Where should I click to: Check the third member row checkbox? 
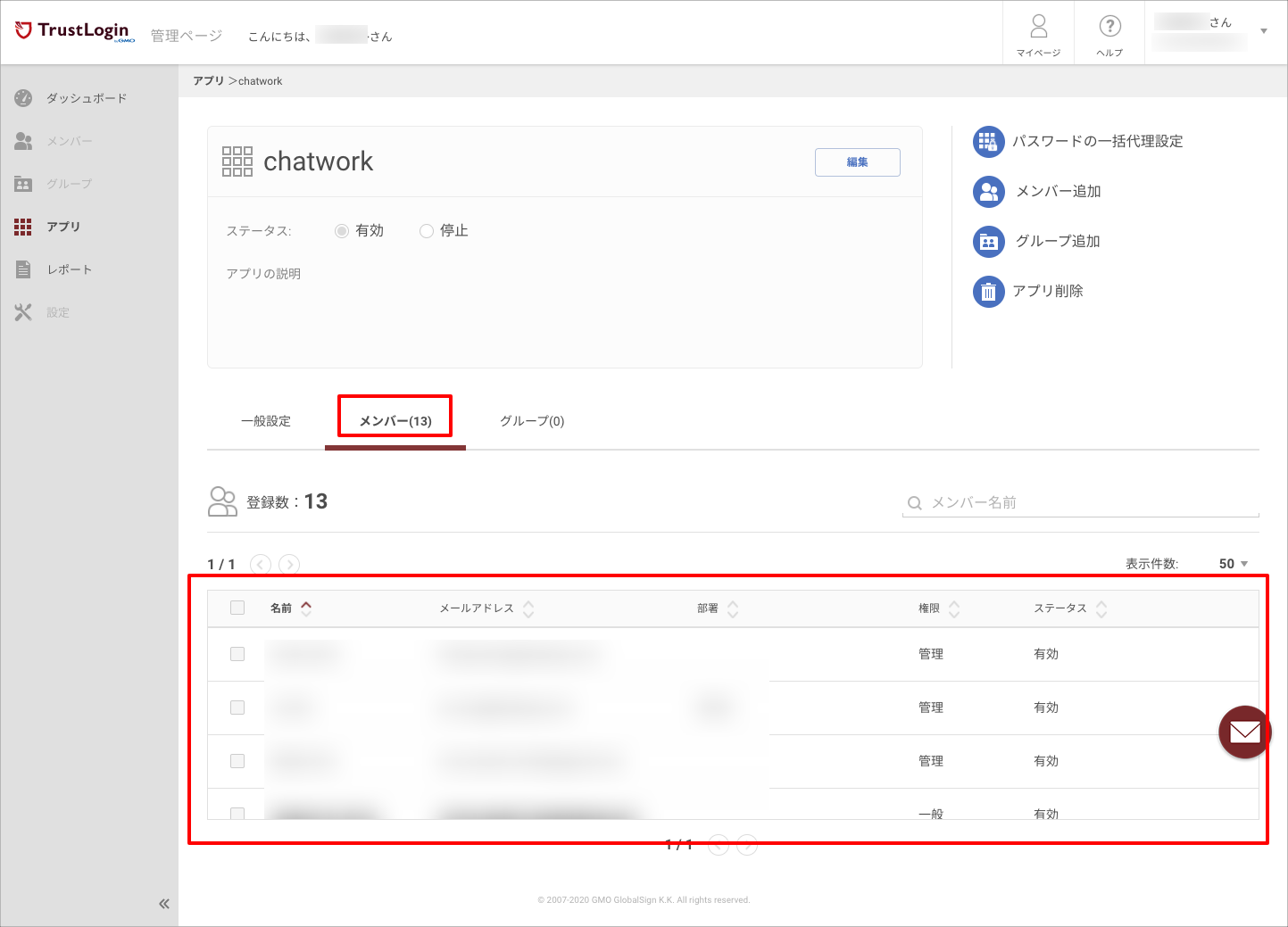[237, 761]
